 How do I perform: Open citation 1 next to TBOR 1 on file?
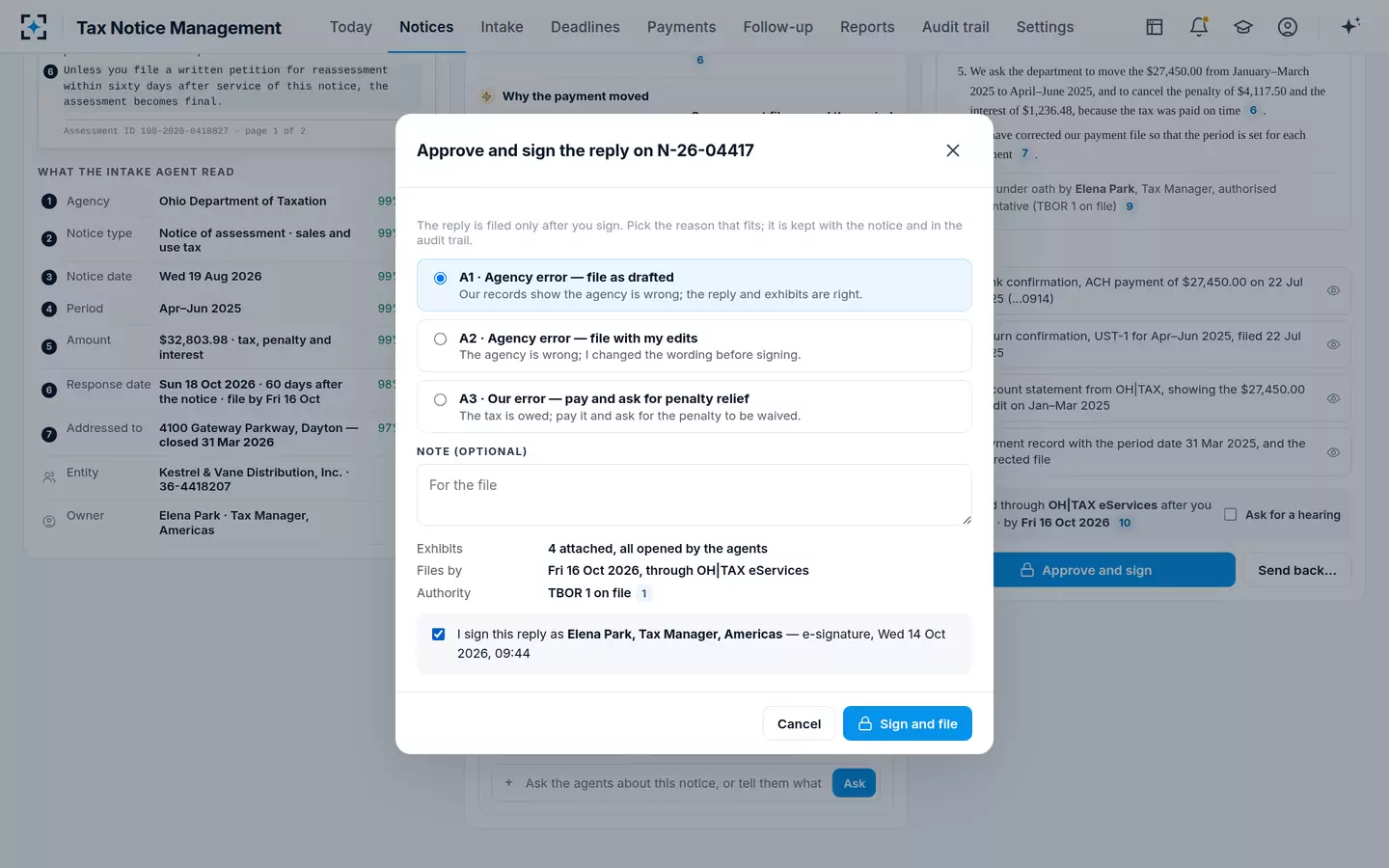pos(644,593)
